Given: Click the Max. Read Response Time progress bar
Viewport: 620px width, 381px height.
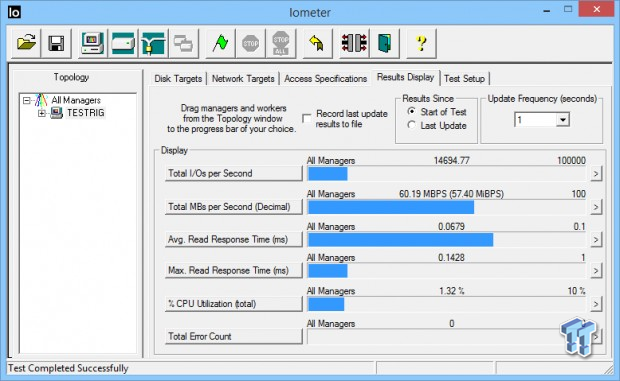Looking at the screenshot, I should 447,271.
